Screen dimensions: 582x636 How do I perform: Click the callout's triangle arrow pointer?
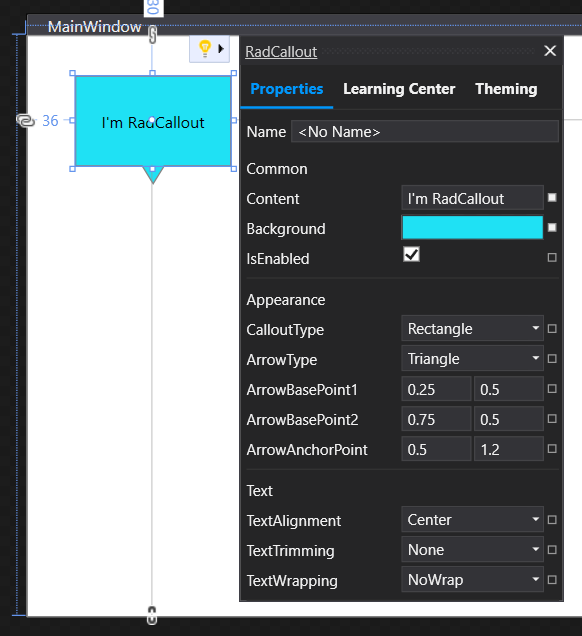click(x=153, y=175)
